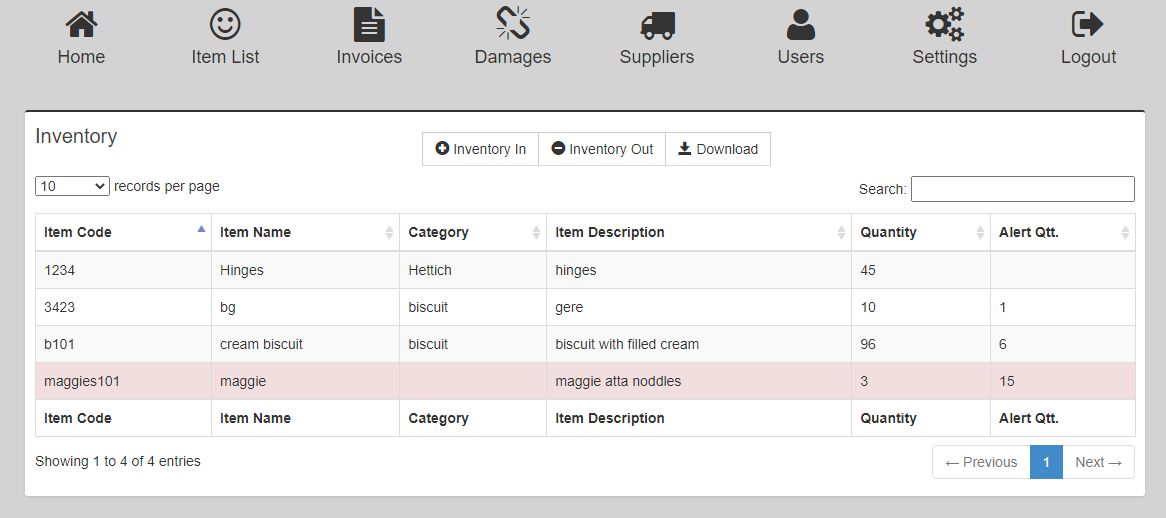Click the Next page link
The height and width of the screenshot is (518, 1166).
pos(1098,462)
